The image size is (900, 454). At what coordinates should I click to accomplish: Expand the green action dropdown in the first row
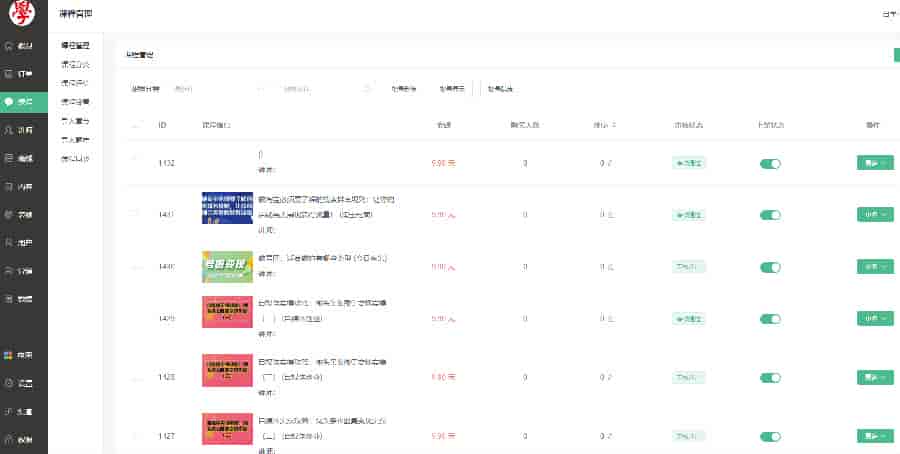[x=874, y=163]
